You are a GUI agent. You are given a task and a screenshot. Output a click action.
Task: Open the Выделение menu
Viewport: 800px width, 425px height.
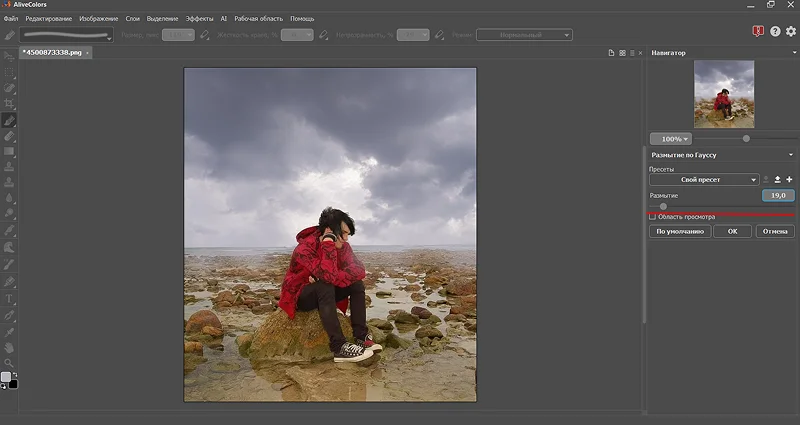coord(162,18)
